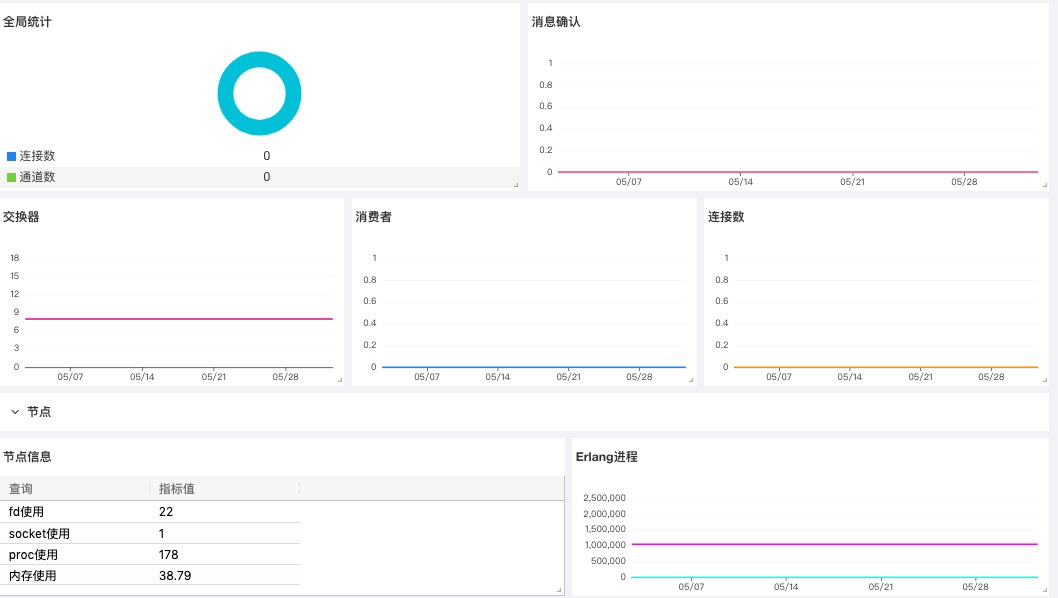Click the blue line in 消费者 chart
The height and width of the screenshot is (598, 1058).
click(534, 367)
